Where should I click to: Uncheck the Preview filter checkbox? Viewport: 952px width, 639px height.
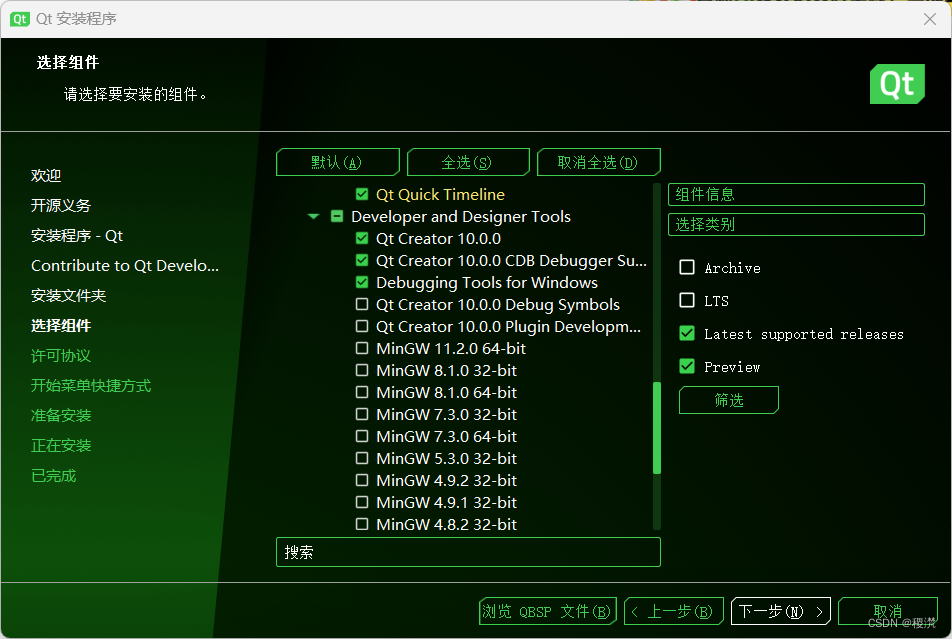tap(687, 366)
